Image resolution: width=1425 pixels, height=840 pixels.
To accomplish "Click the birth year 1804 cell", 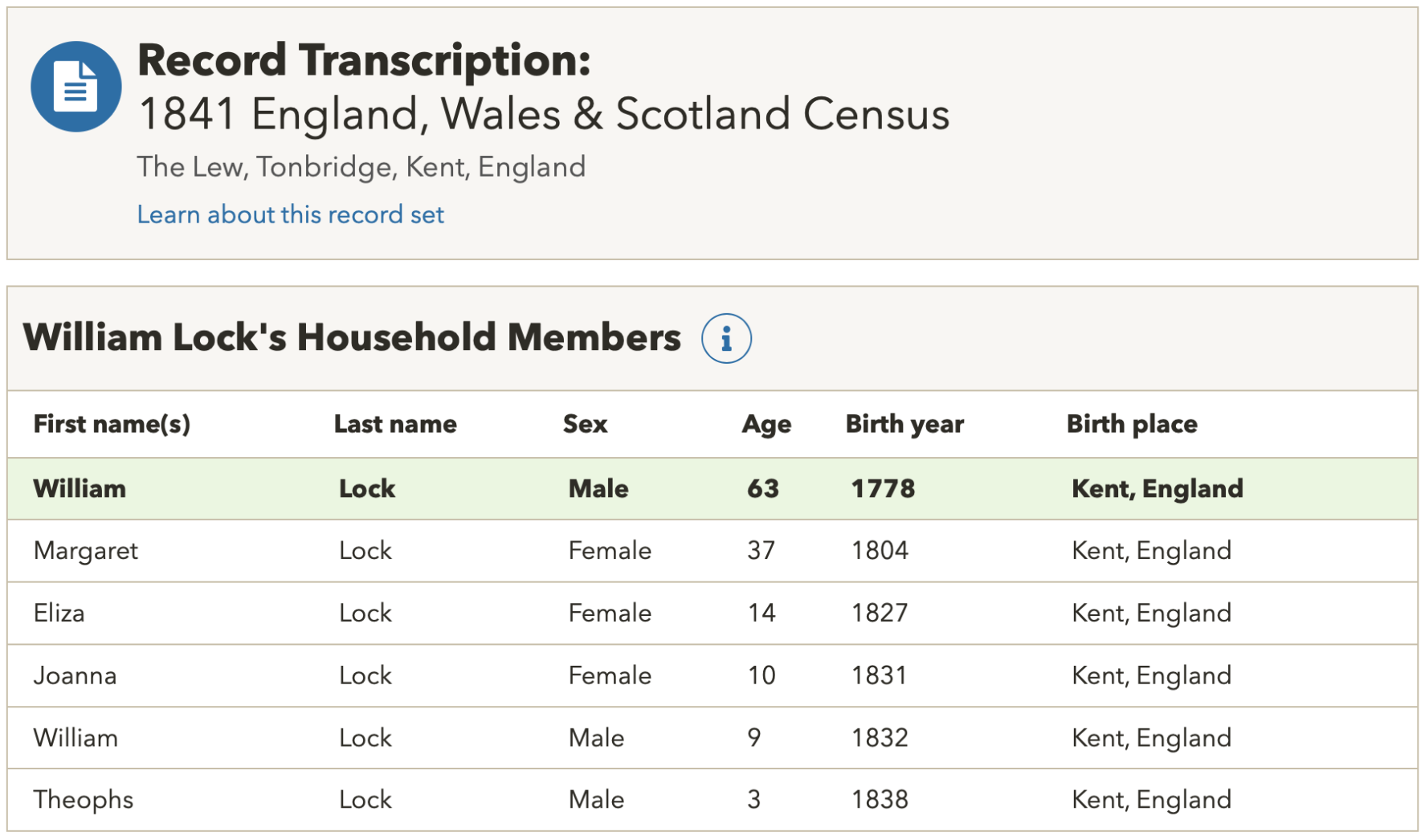I will click(x=880, y=551).
